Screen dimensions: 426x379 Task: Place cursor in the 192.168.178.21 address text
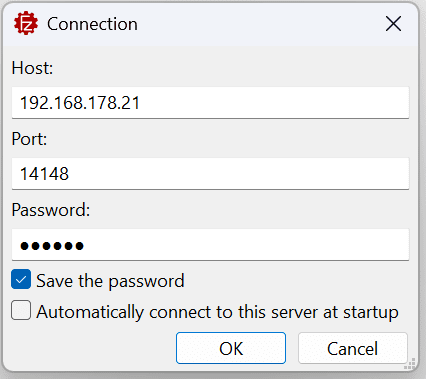80,103
